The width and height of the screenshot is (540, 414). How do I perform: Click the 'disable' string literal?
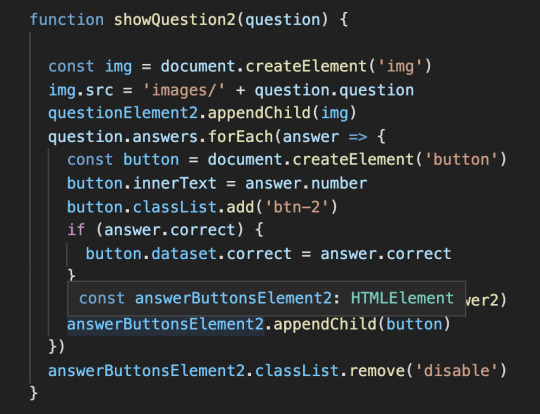(457, 371)
